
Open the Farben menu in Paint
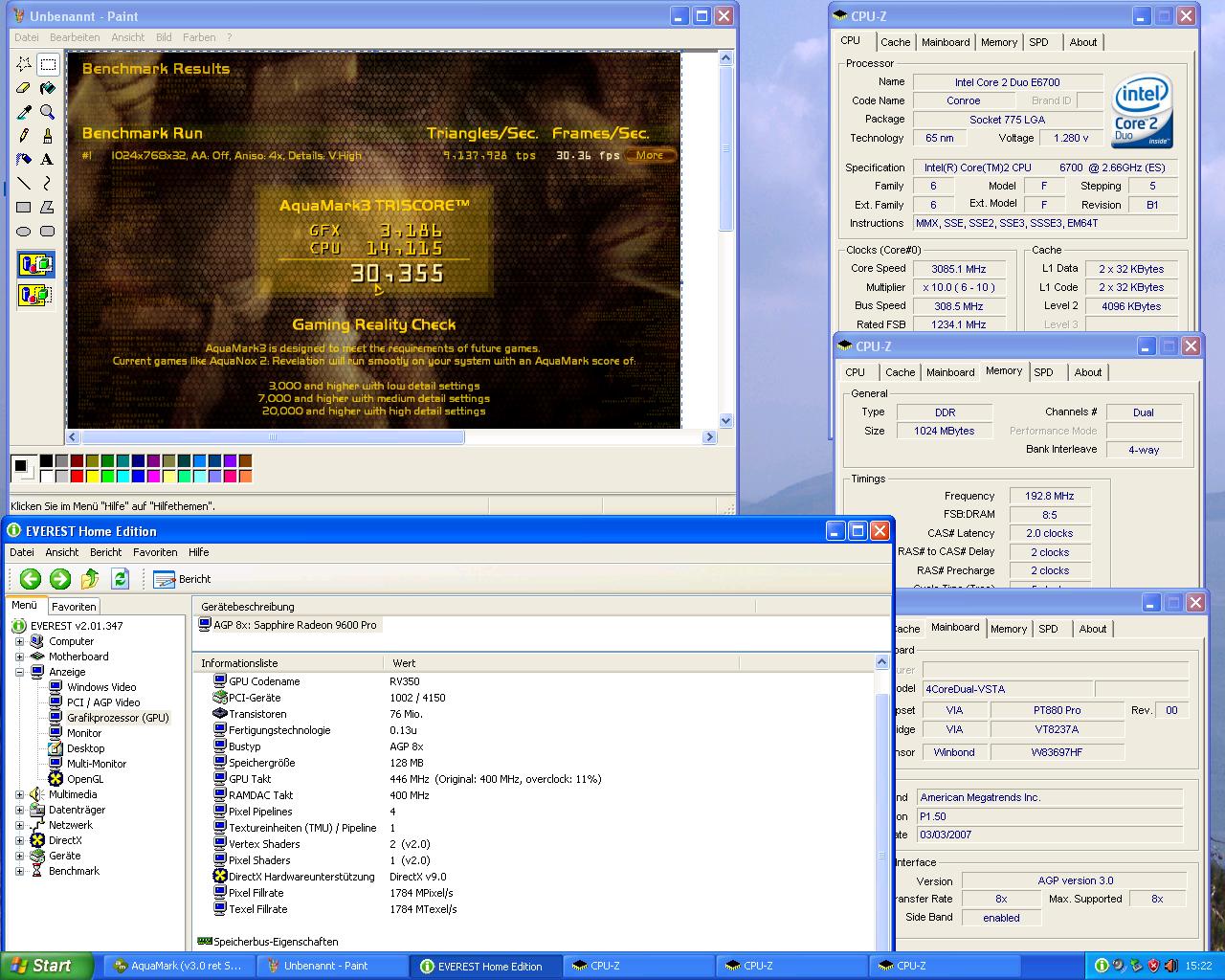[x=199, y=37]
